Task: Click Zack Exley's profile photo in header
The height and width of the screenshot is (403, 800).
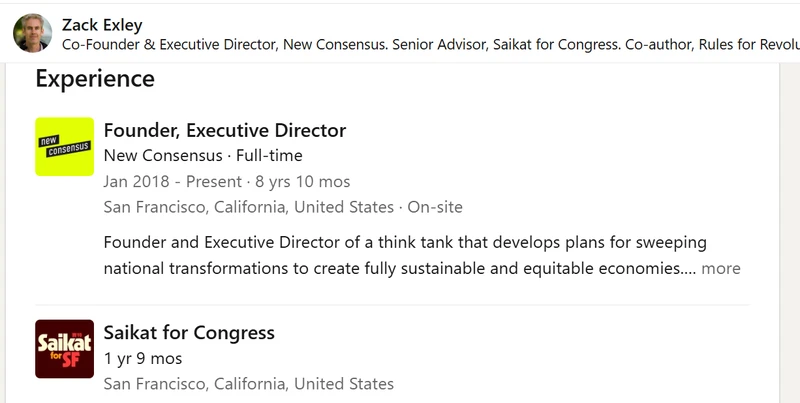Action: 32,33
